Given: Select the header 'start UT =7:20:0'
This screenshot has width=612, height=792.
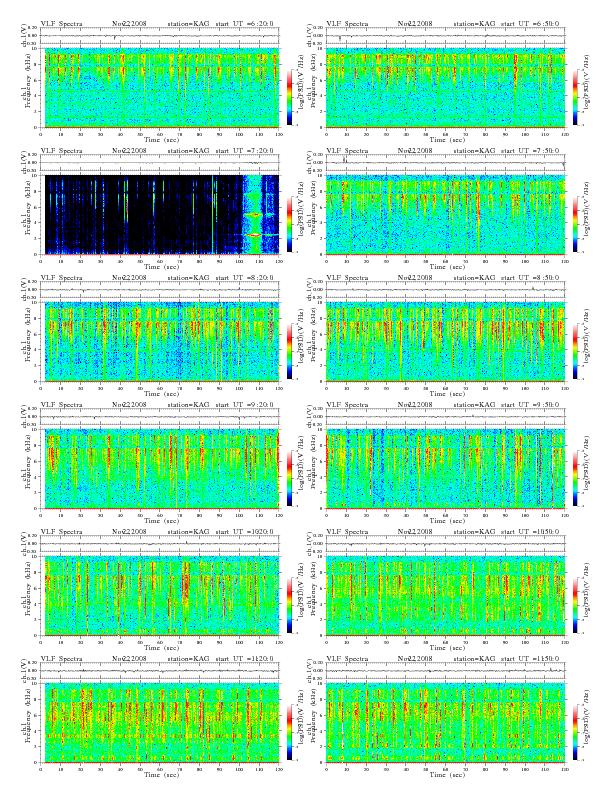Looking at the screenshot, I should pyautogui.click(x=245, y=151).
